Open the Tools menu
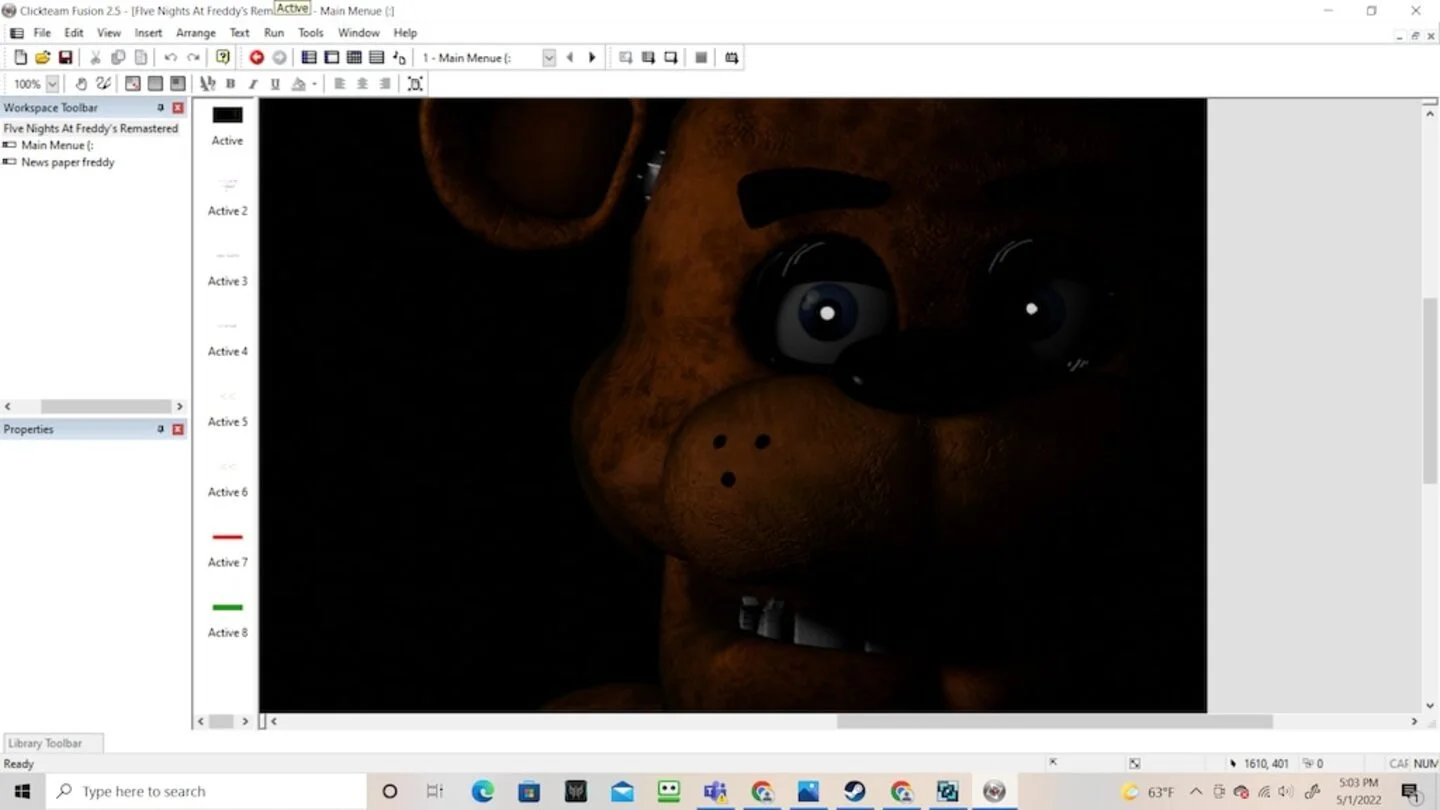 [311, 33]
